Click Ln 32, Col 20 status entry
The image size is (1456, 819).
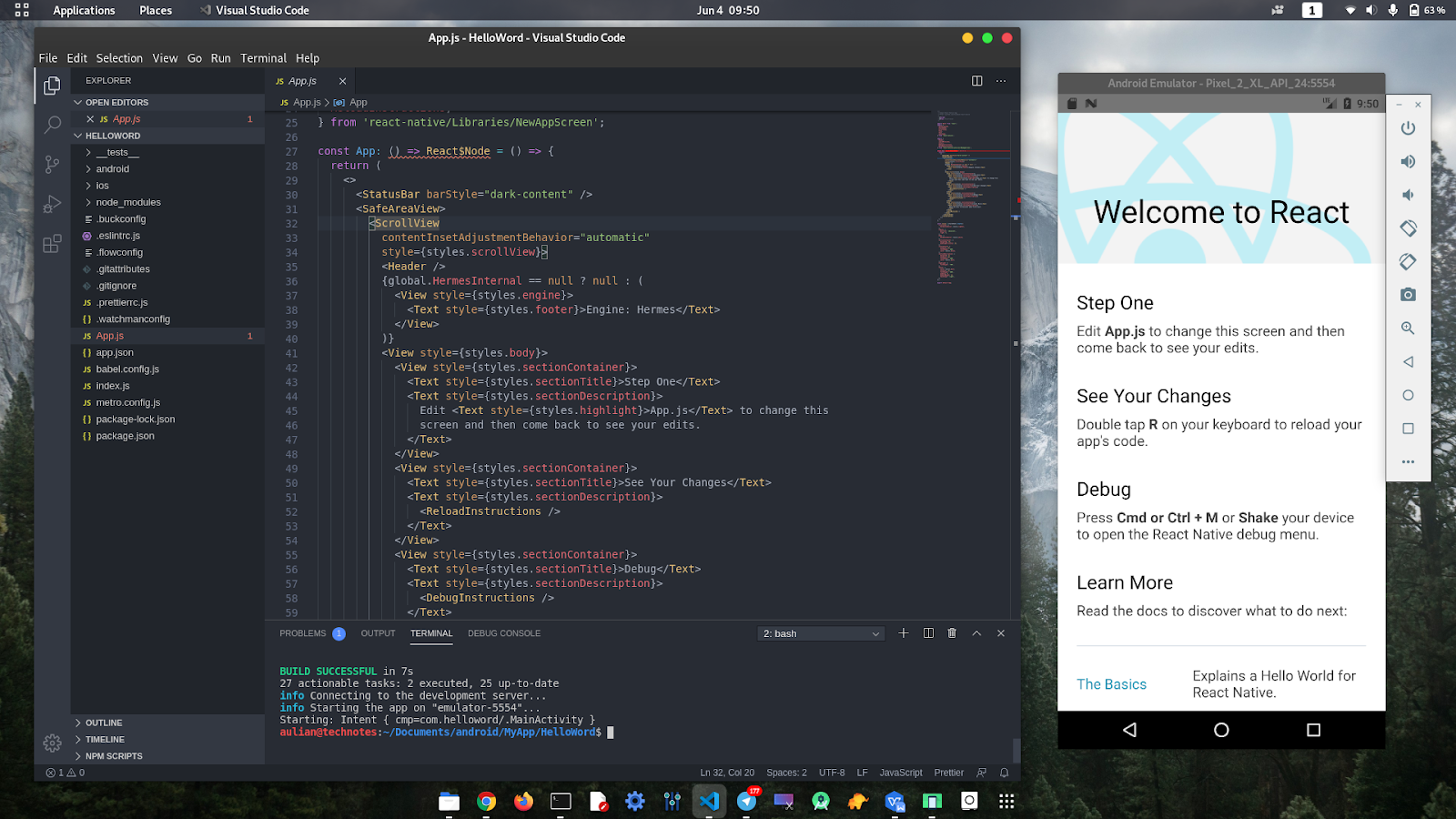(x=727, y=773)
